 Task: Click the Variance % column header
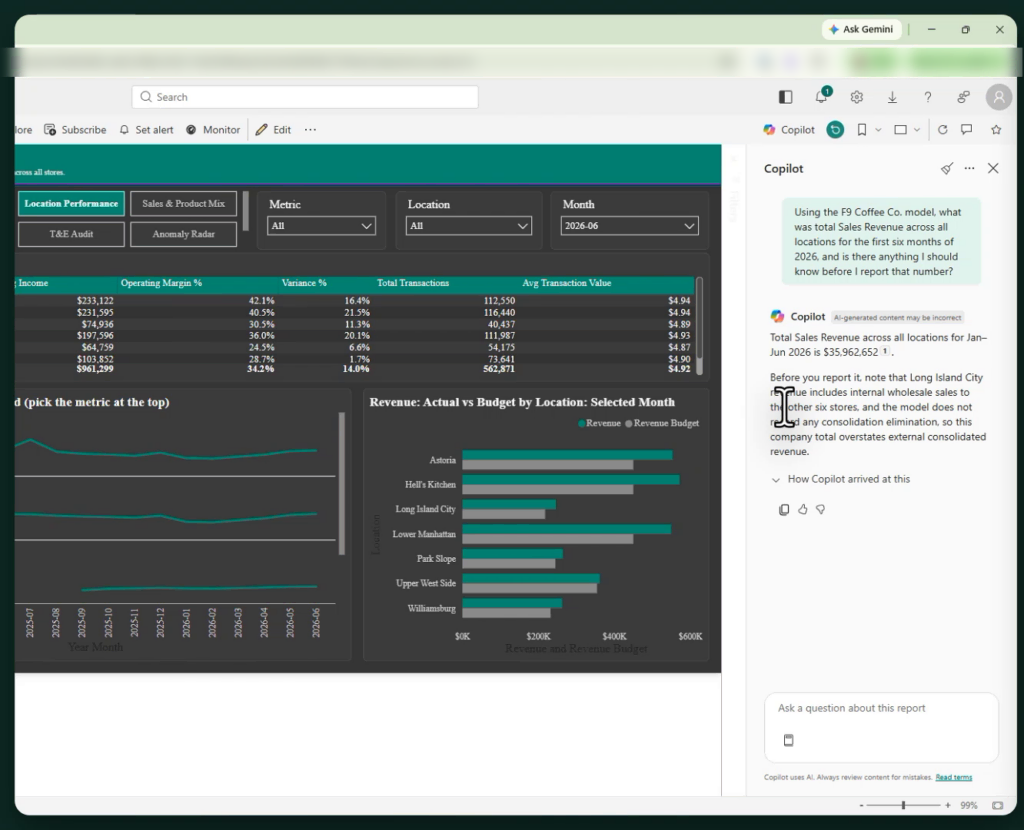point(304,283)
